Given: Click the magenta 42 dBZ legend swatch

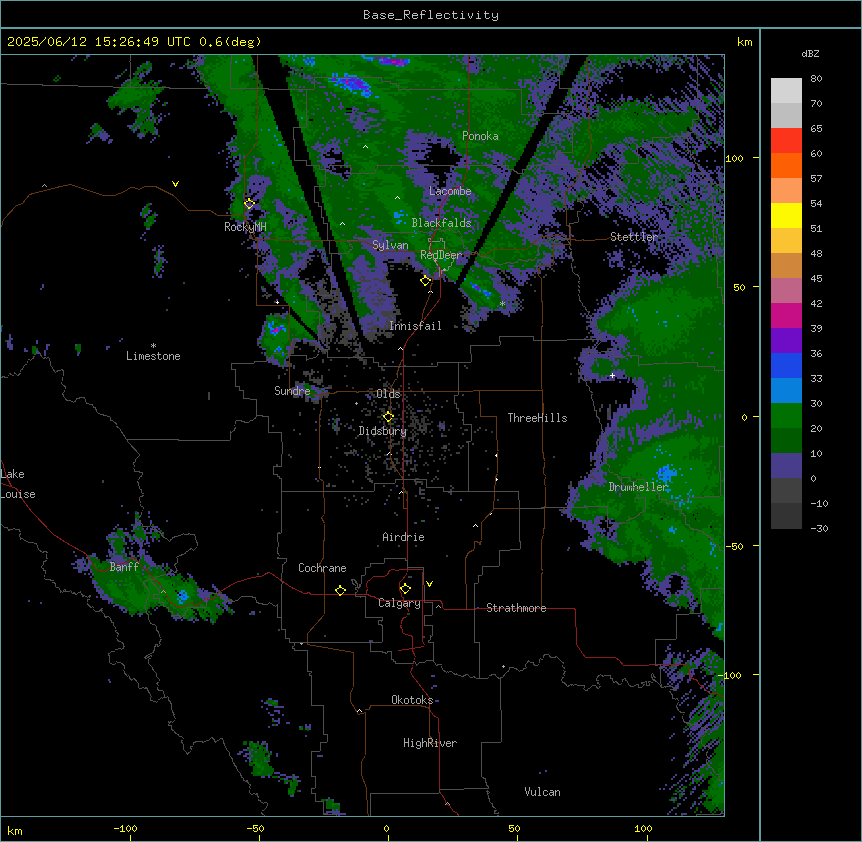Looking at the screenshot, I should pyautogui.click(x=786, y=315).
